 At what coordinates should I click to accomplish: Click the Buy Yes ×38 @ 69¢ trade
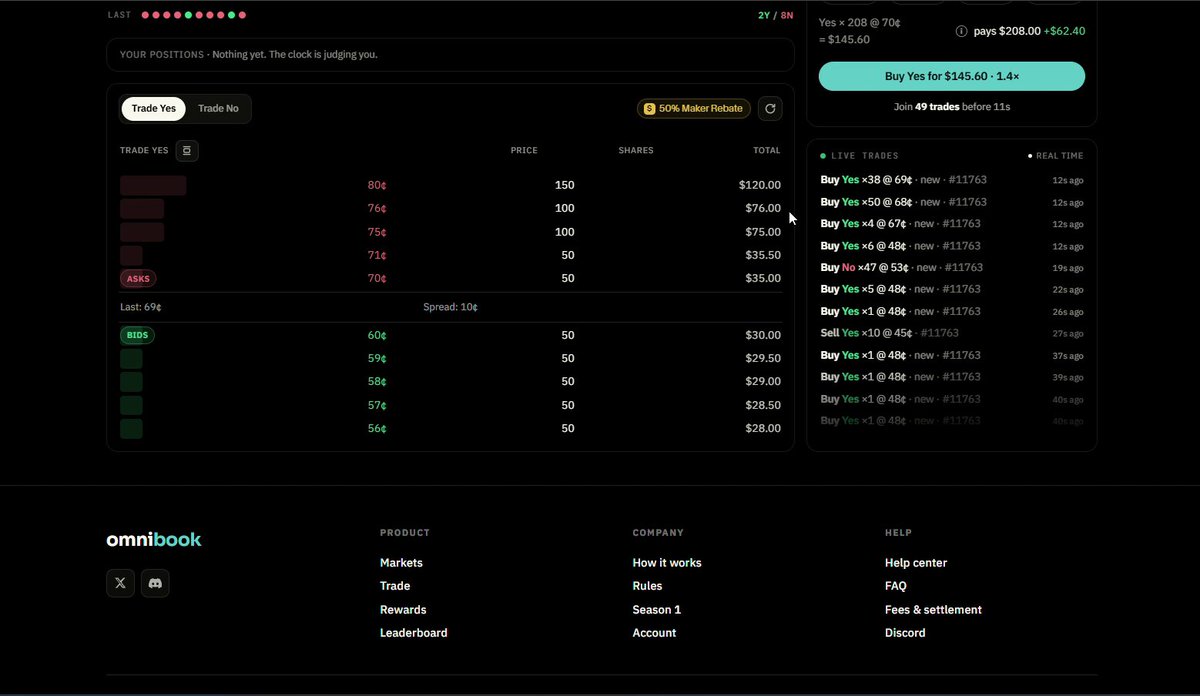click(x=951, y=180)
